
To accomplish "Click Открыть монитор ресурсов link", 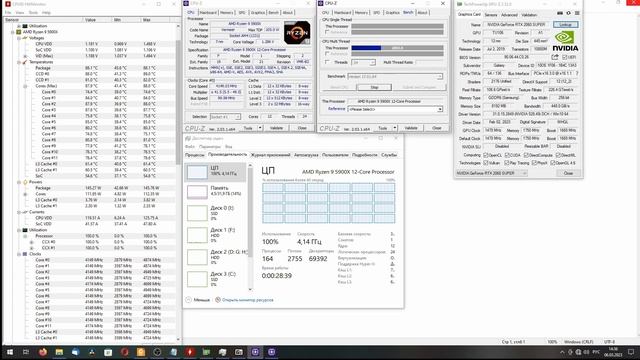I will pyautogui.click(x=248, y=300).
